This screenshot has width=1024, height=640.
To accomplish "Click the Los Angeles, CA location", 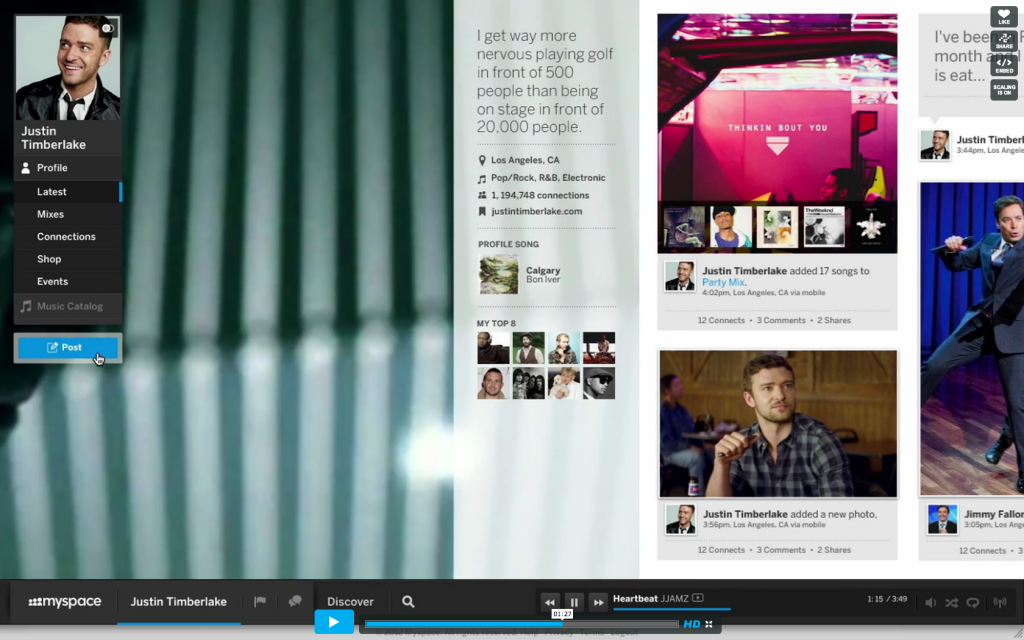I will click(525, 160).
